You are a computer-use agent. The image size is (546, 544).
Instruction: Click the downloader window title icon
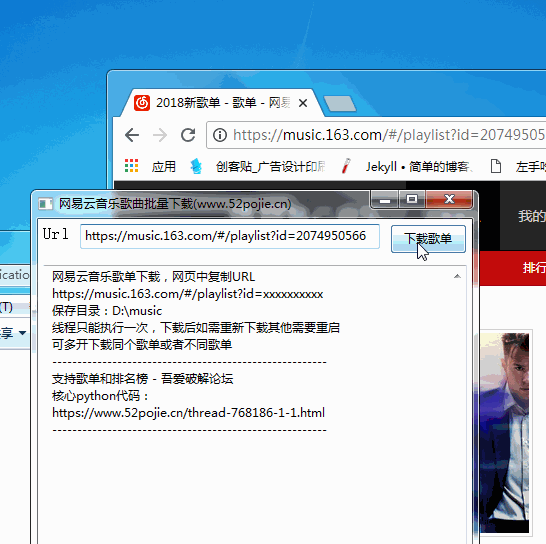pos(45,204)
